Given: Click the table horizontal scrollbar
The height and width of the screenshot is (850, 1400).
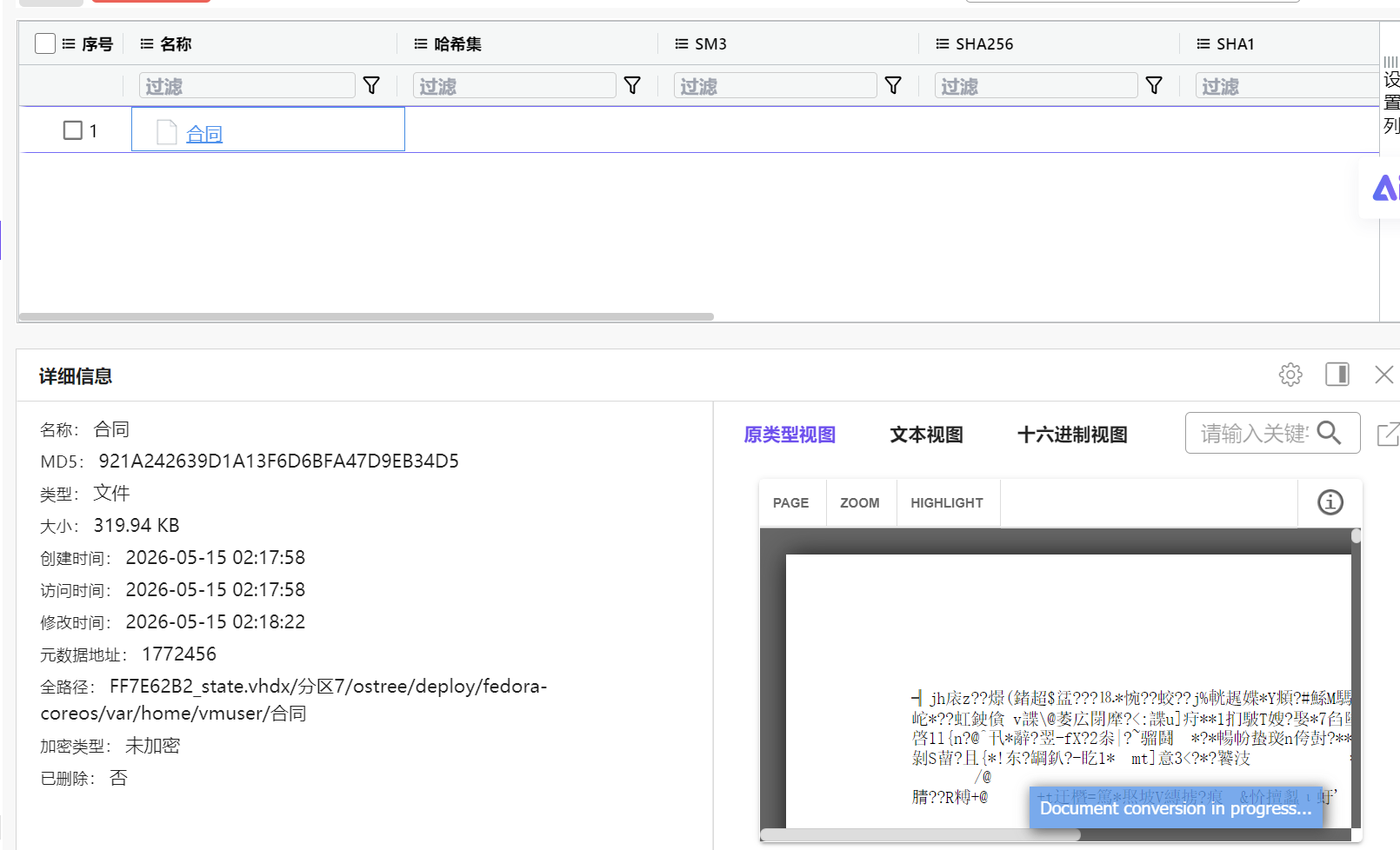Looking at the screenshot, I should [x=366, y=317].
